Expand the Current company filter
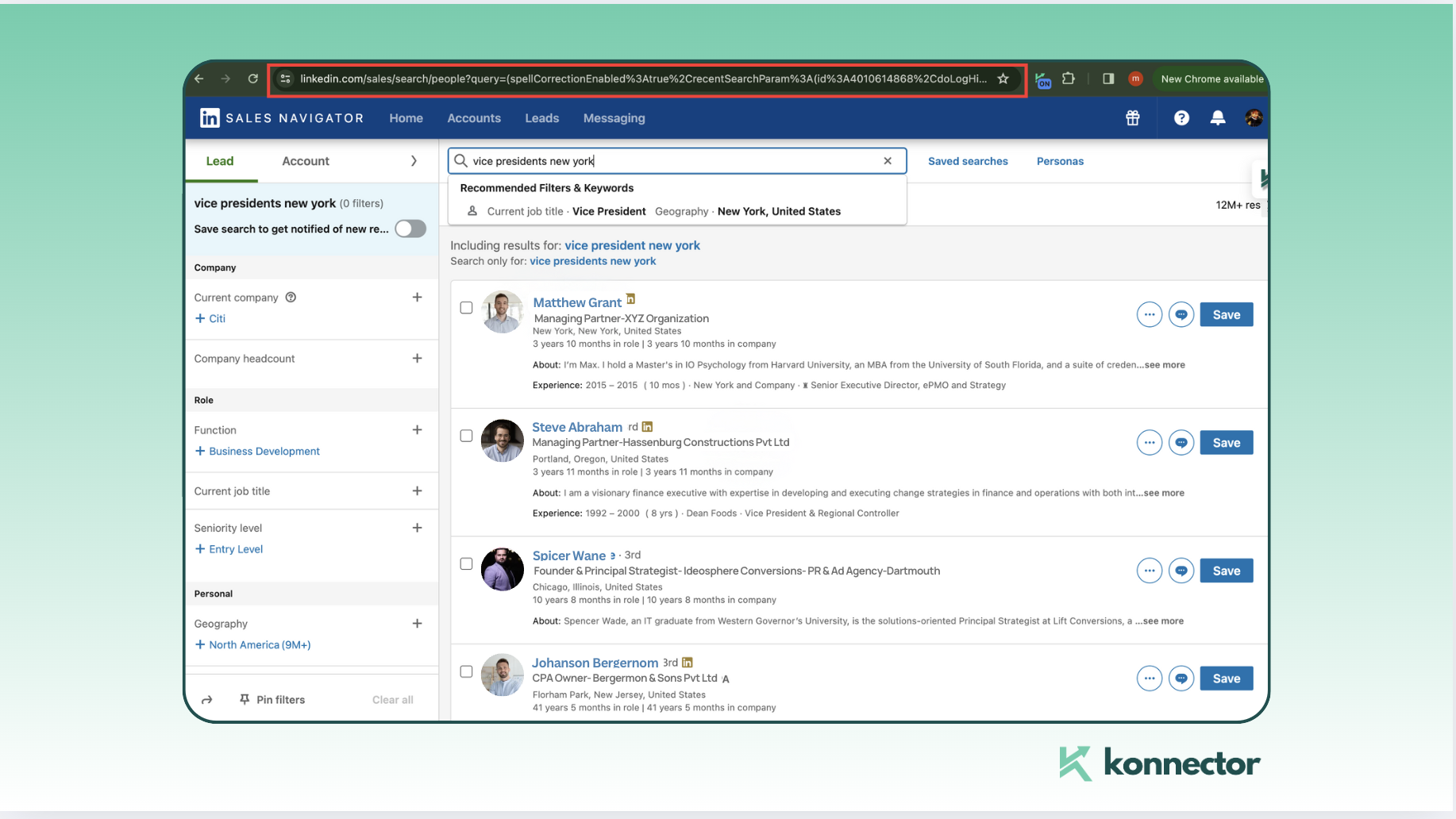The width and height of the screenshot is (1456, 819). (x=417, y=297)
